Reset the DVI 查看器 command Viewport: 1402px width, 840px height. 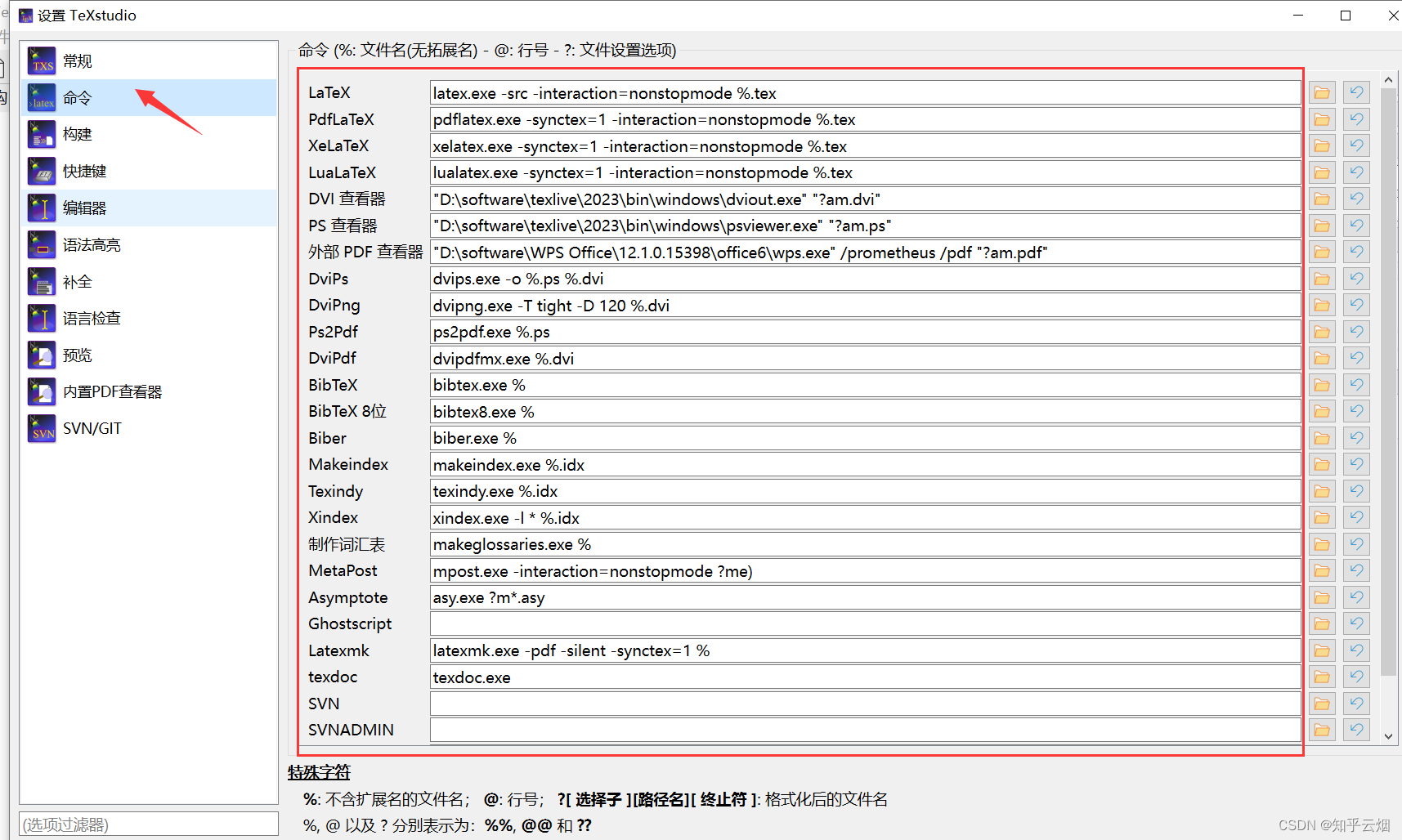pyautogui.click(x=1356, y=199)
